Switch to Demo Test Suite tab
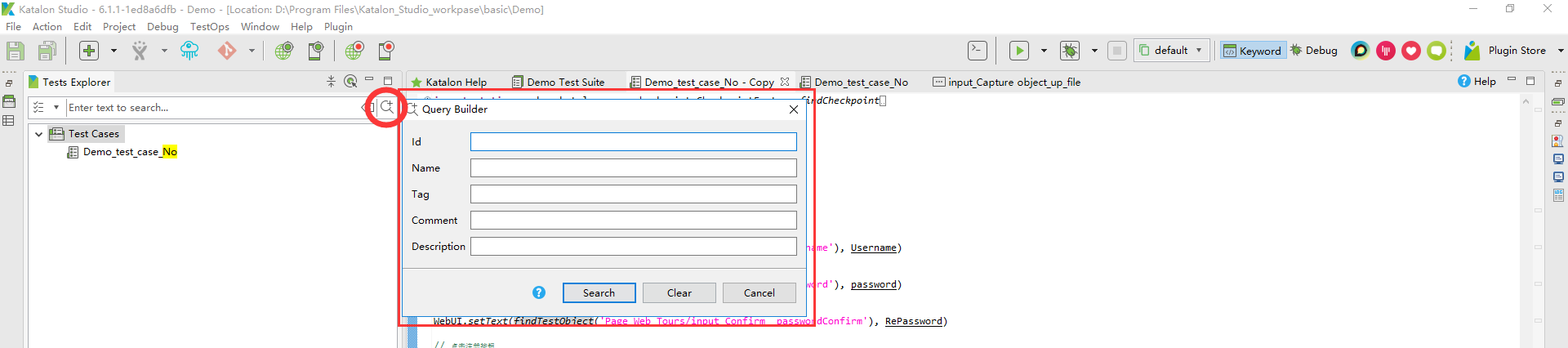The width and height of the screenshot is (1568, 348). tap(559, 83)
